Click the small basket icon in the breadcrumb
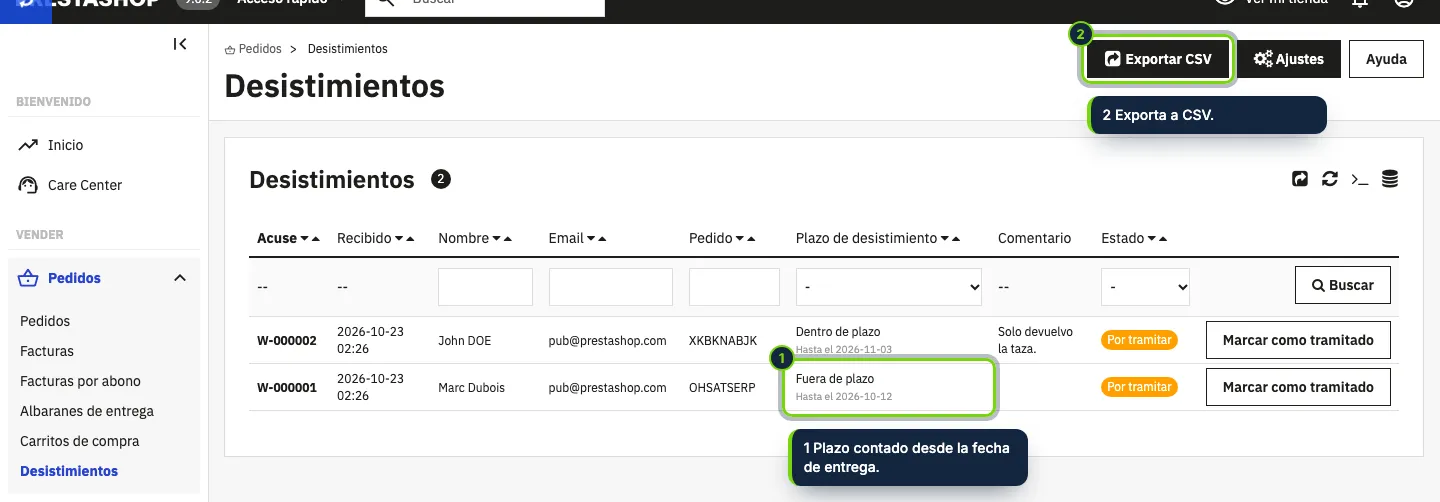The height and width of the screenshot is (502, 1440). click(x=230, y=49)
